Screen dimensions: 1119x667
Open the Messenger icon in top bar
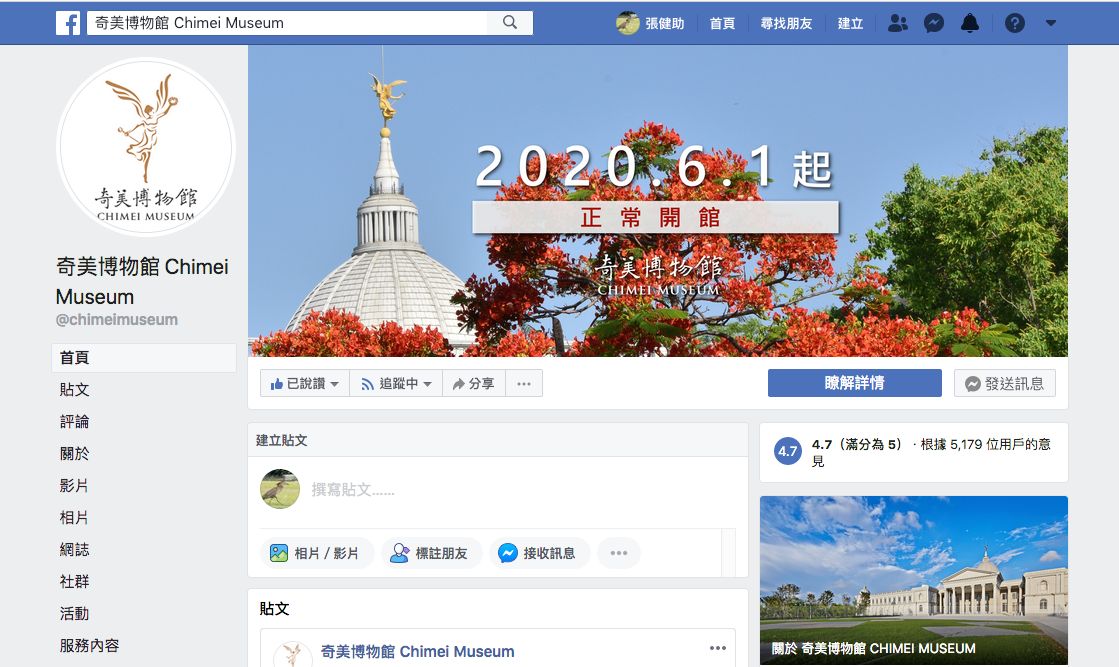click(x=933, y=24)
